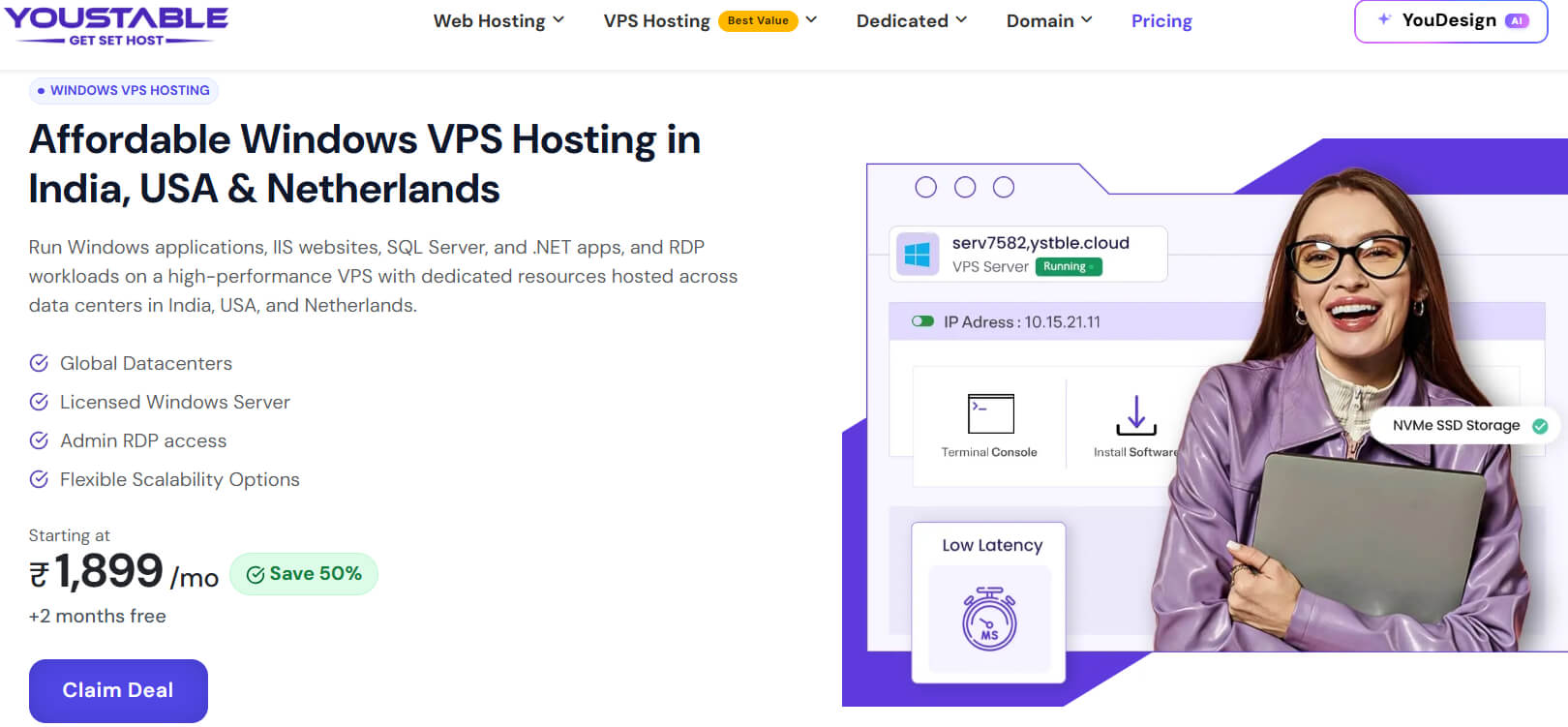Click the Install Software download icon

(1136, 414)
